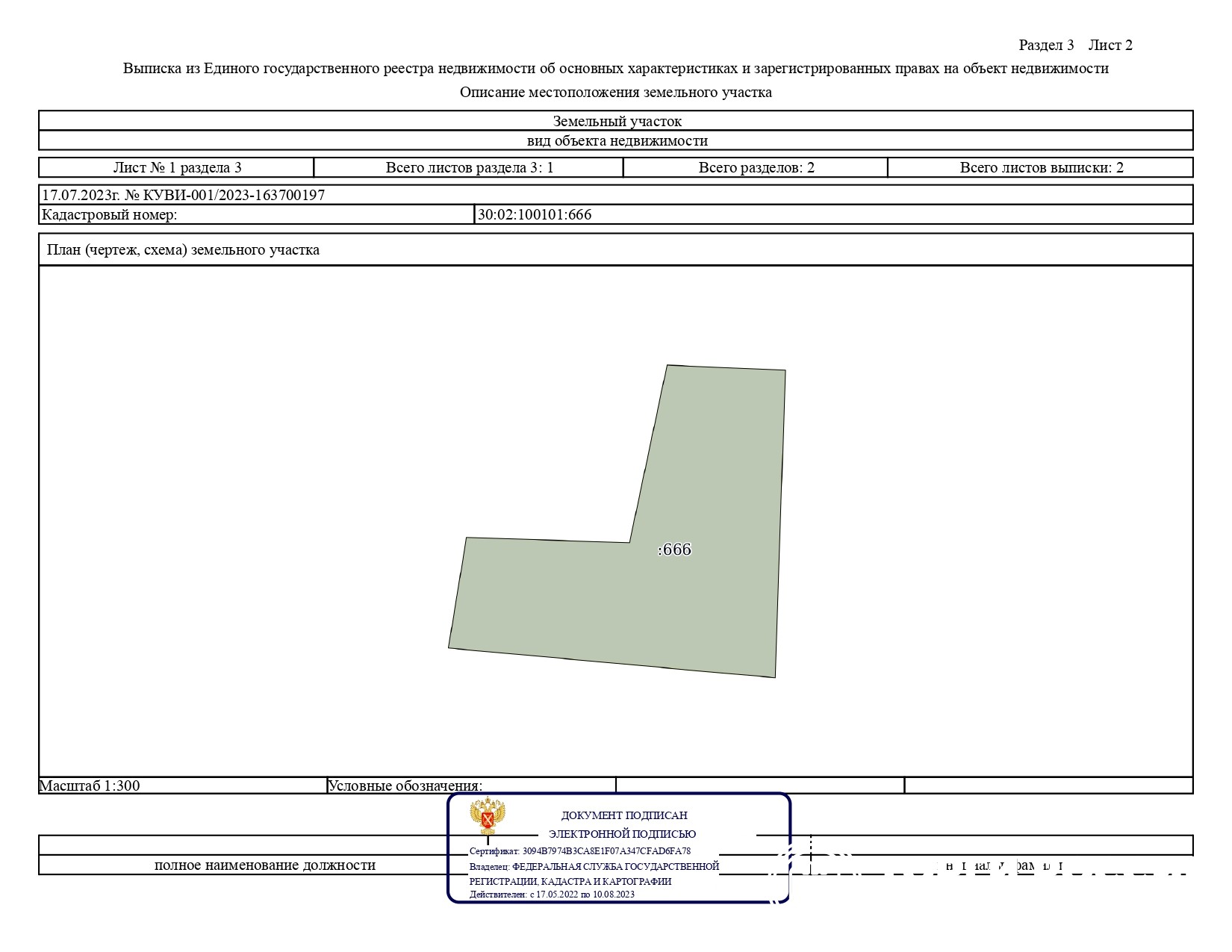The width and height of the screenshot is (1232, 952).
Task: Click 'План (чертеж, схема) земельного участка' heading
Action: [183, 249]
